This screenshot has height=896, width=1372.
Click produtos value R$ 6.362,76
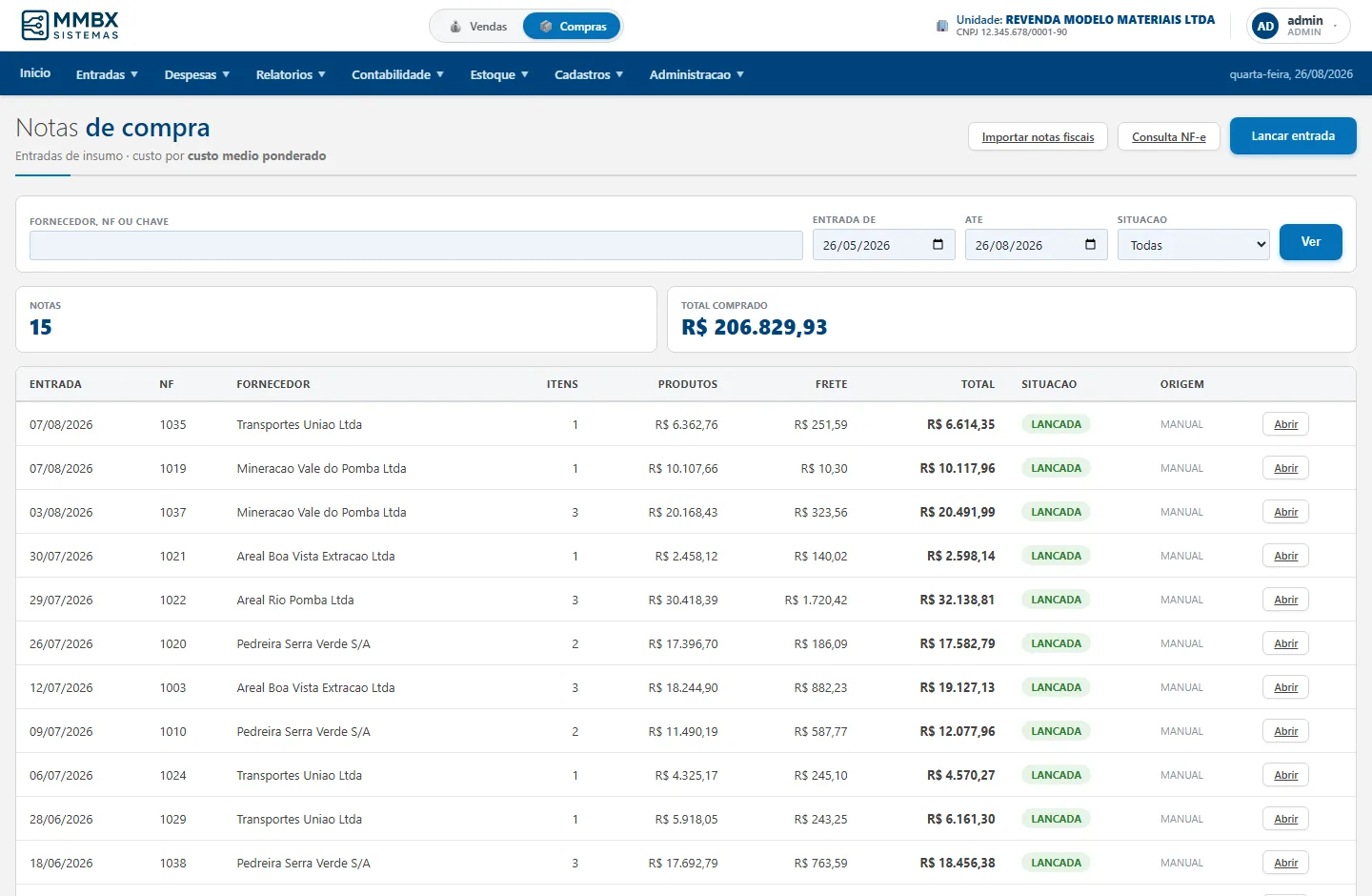pyautogui.click(x=686, y=424)
